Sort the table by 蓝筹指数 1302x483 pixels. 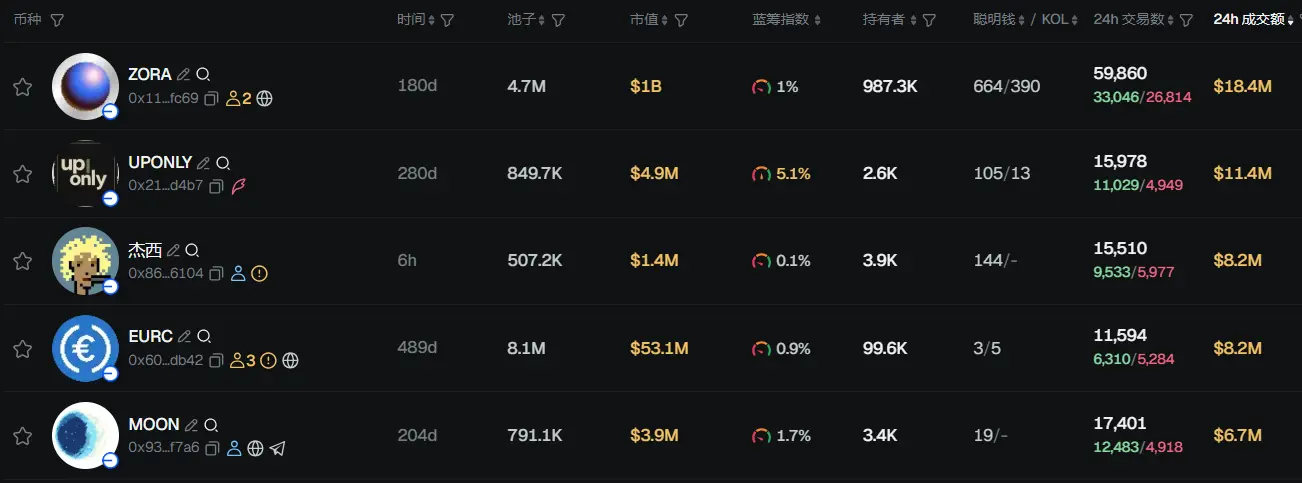tap(786, 20)
